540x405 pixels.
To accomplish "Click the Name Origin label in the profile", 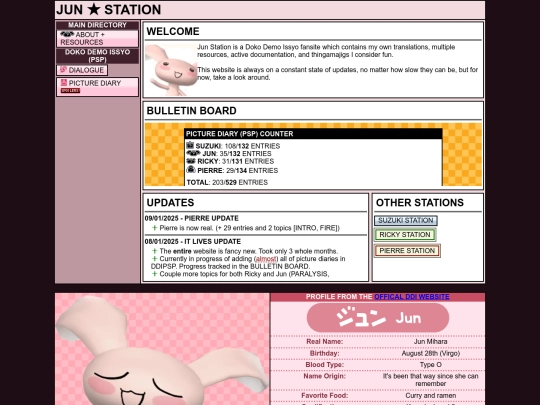I will pyautogui.click(x=324, y=376).
